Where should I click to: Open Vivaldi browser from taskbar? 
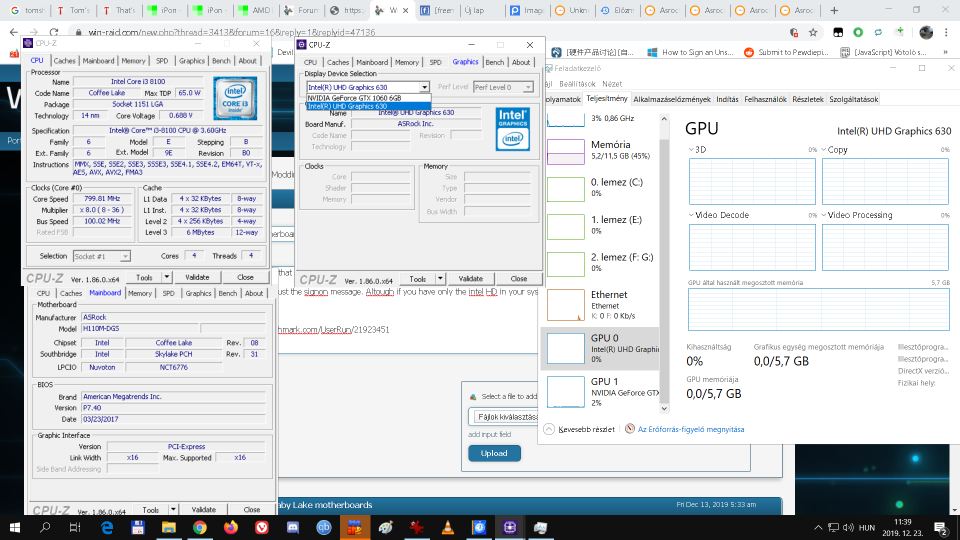pyautogui.click(x=261, y=527)
